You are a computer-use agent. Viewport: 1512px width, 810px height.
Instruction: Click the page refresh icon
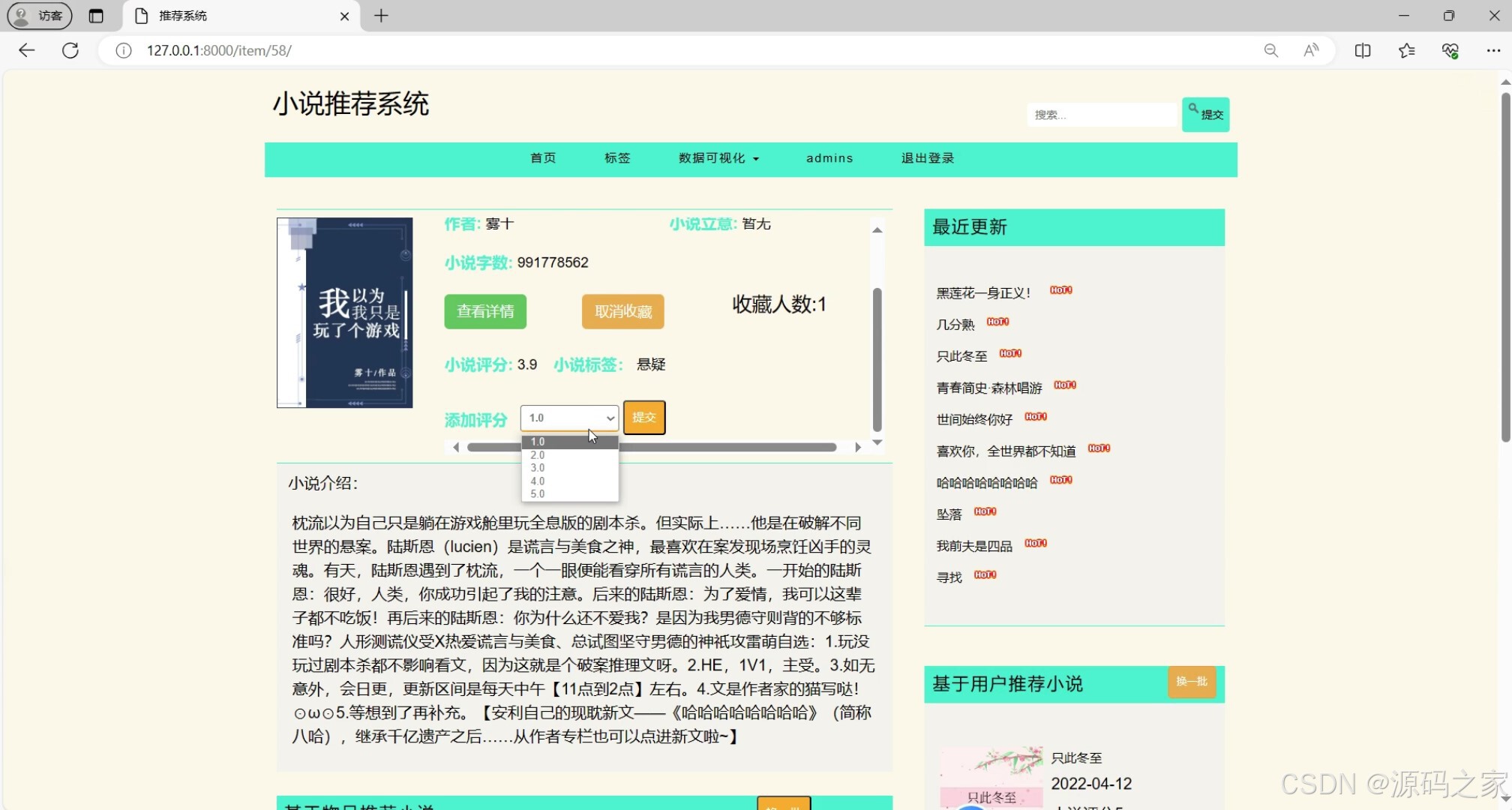click(x=70, y=50)
